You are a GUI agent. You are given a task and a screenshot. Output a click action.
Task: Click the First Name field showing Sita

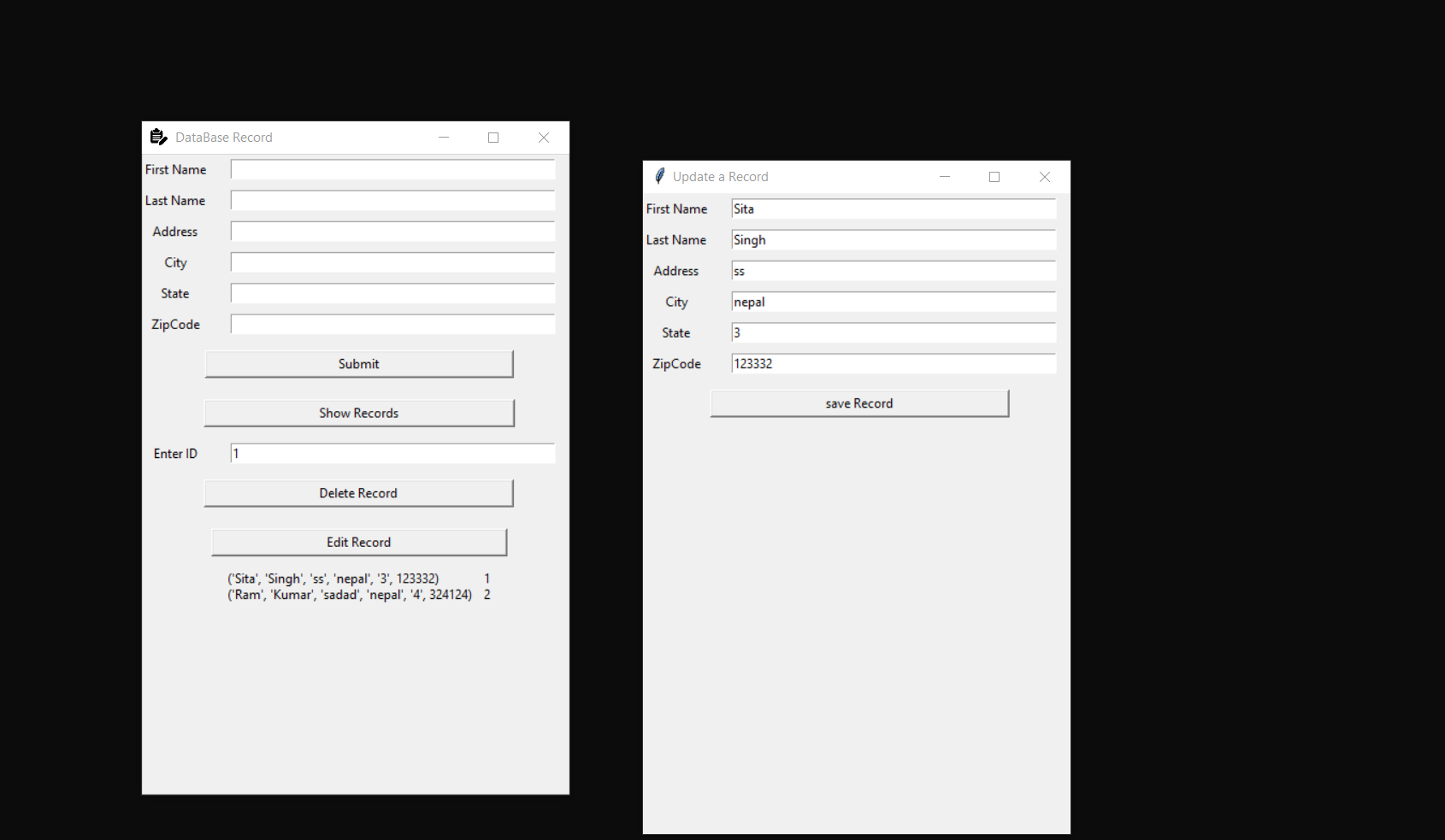[x=893, y=209]
